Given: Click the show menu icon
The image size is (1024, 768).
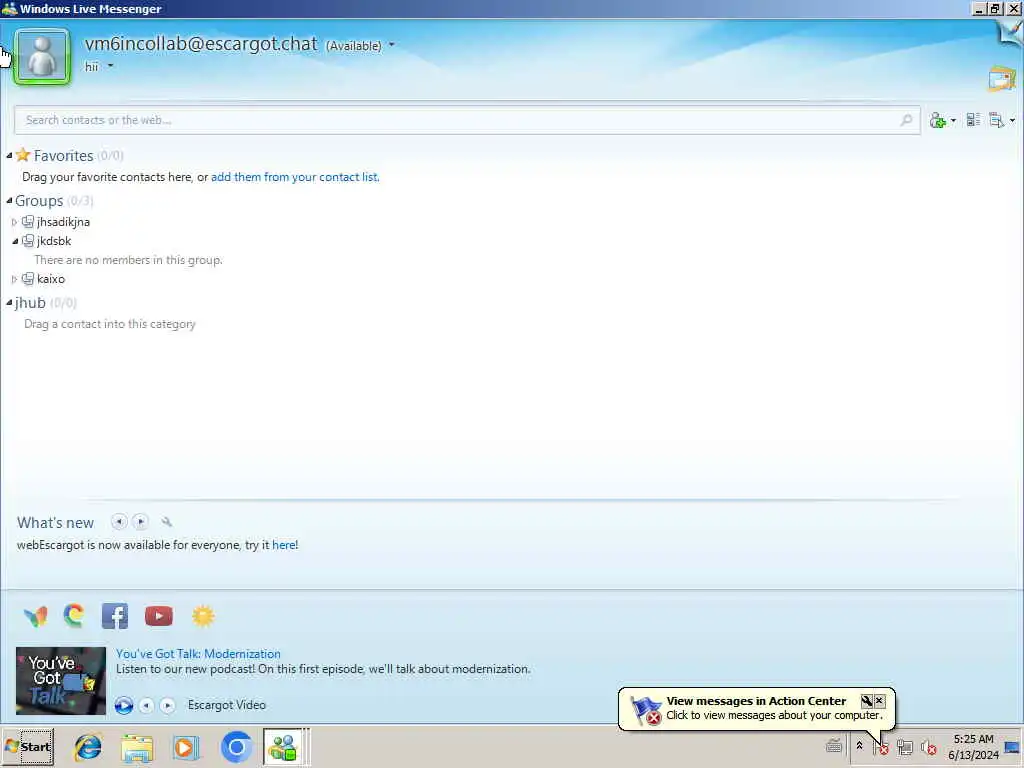Looking at the screenshot, I should pos(997,120).
